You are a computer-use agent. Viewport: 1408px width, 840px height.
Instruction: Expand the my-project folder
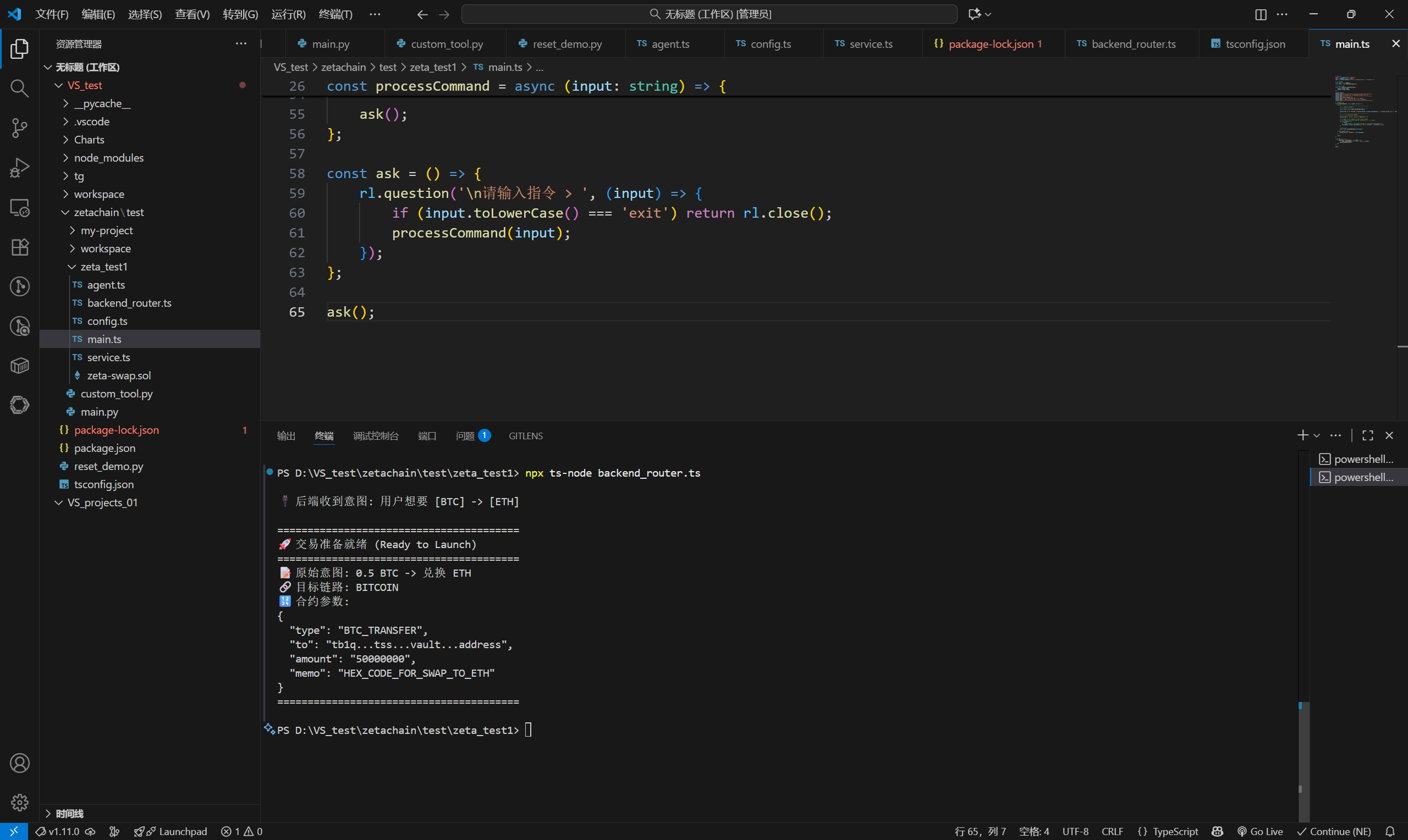[x=150, y=230]
